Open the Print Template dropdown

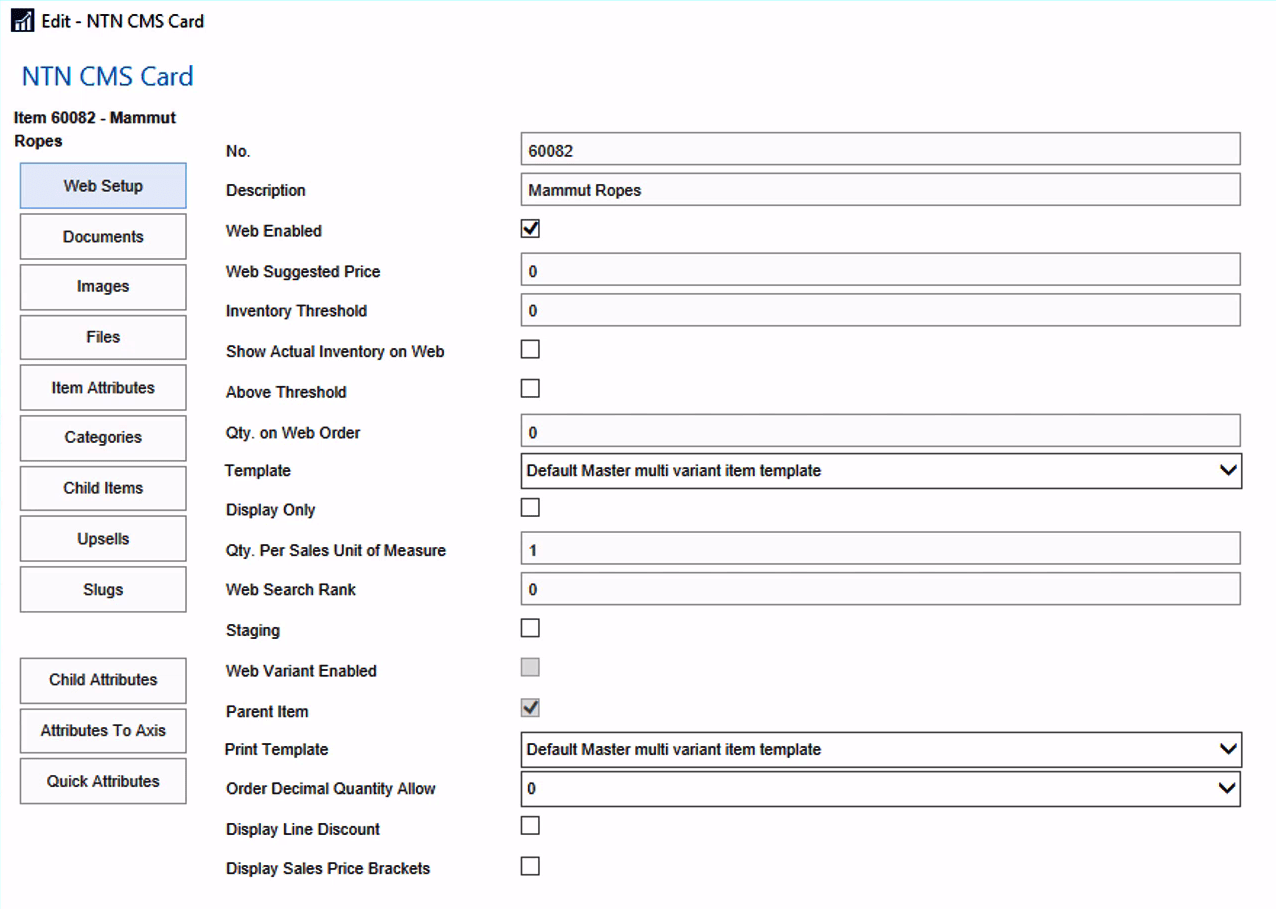[1230, 749]
